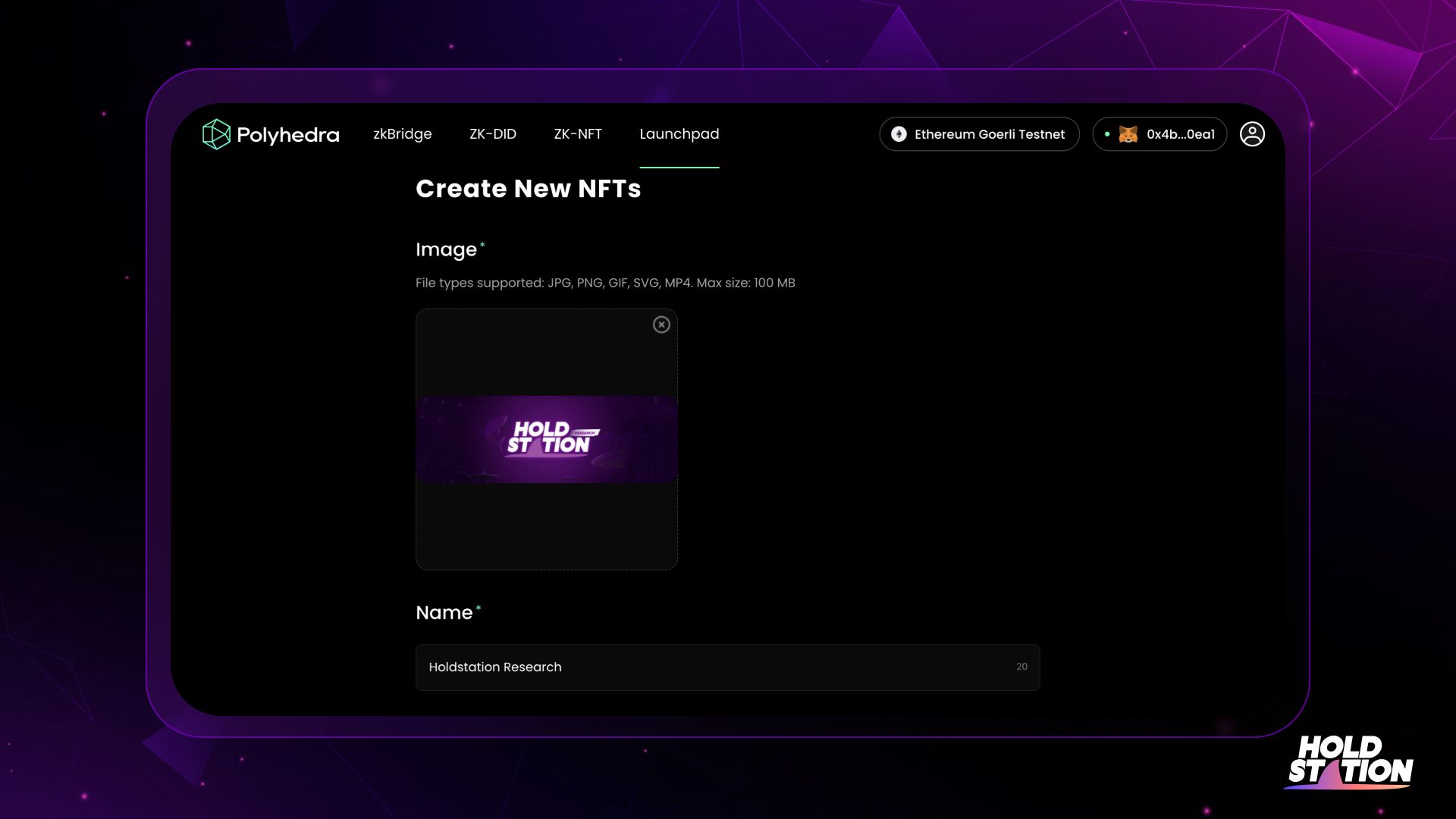Click the Name label

click(x=444, y=613)
